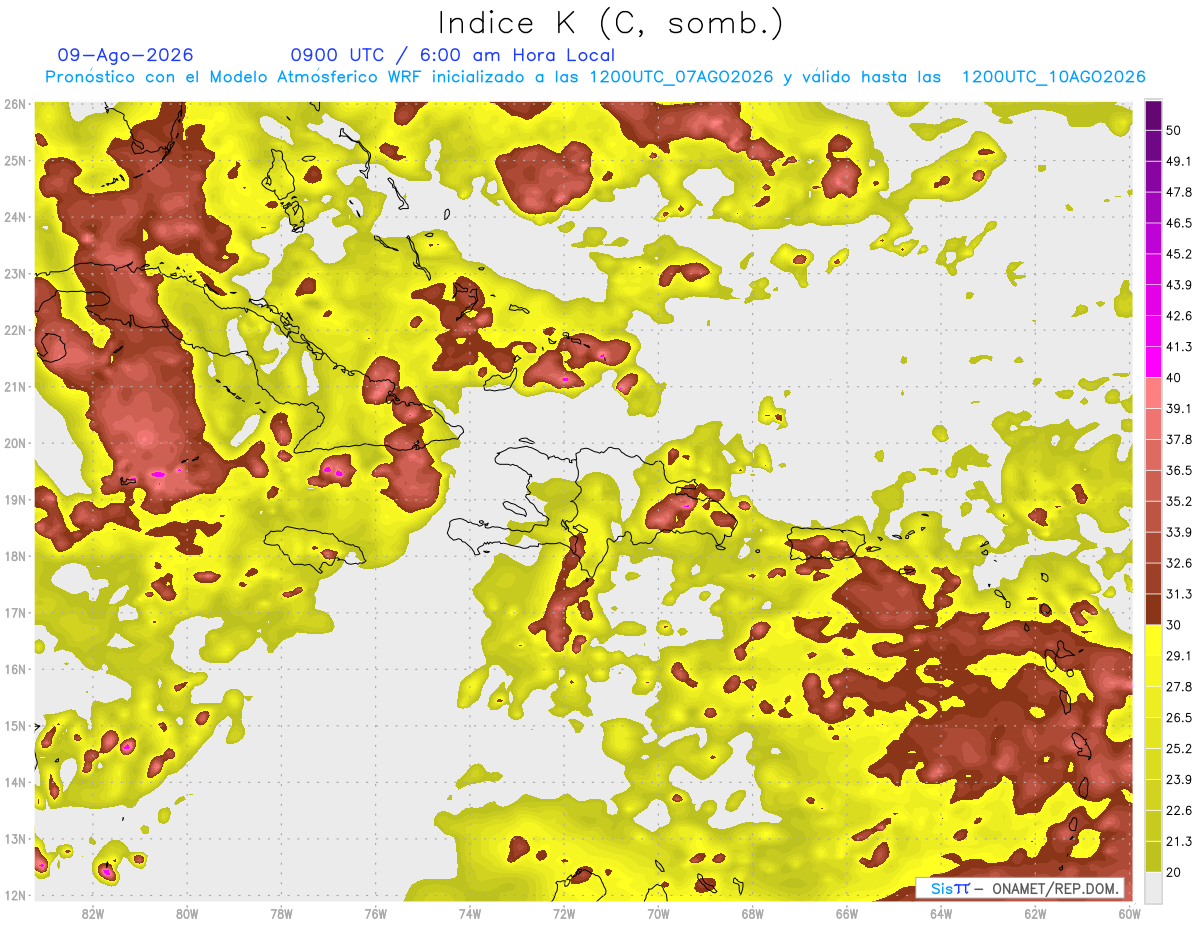Click the color bar label '20'
This screenshot has width=1200, height=927.
(x=1174, y=872)
